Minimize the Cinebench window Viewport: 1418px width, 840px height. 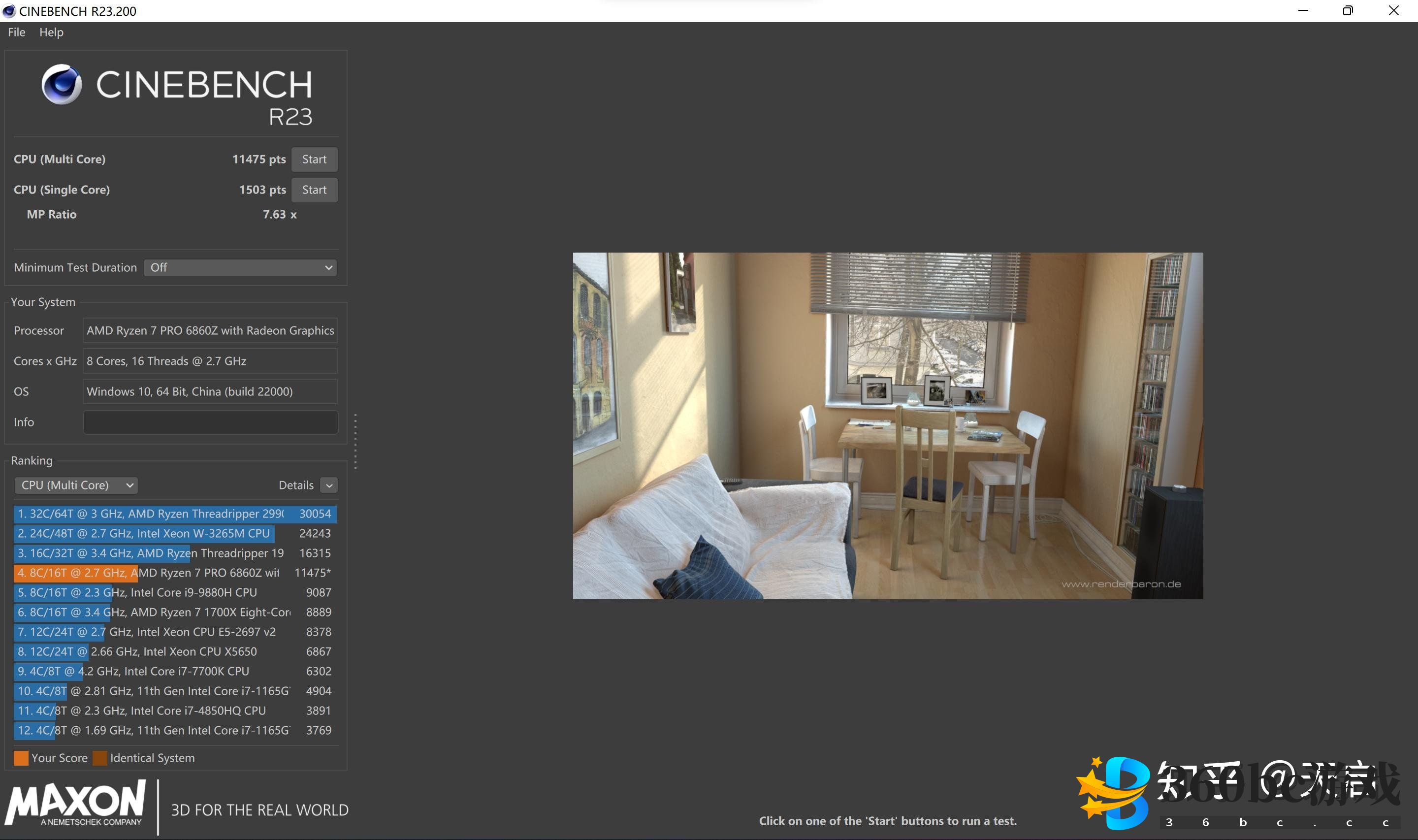(x=1303, y=11)
